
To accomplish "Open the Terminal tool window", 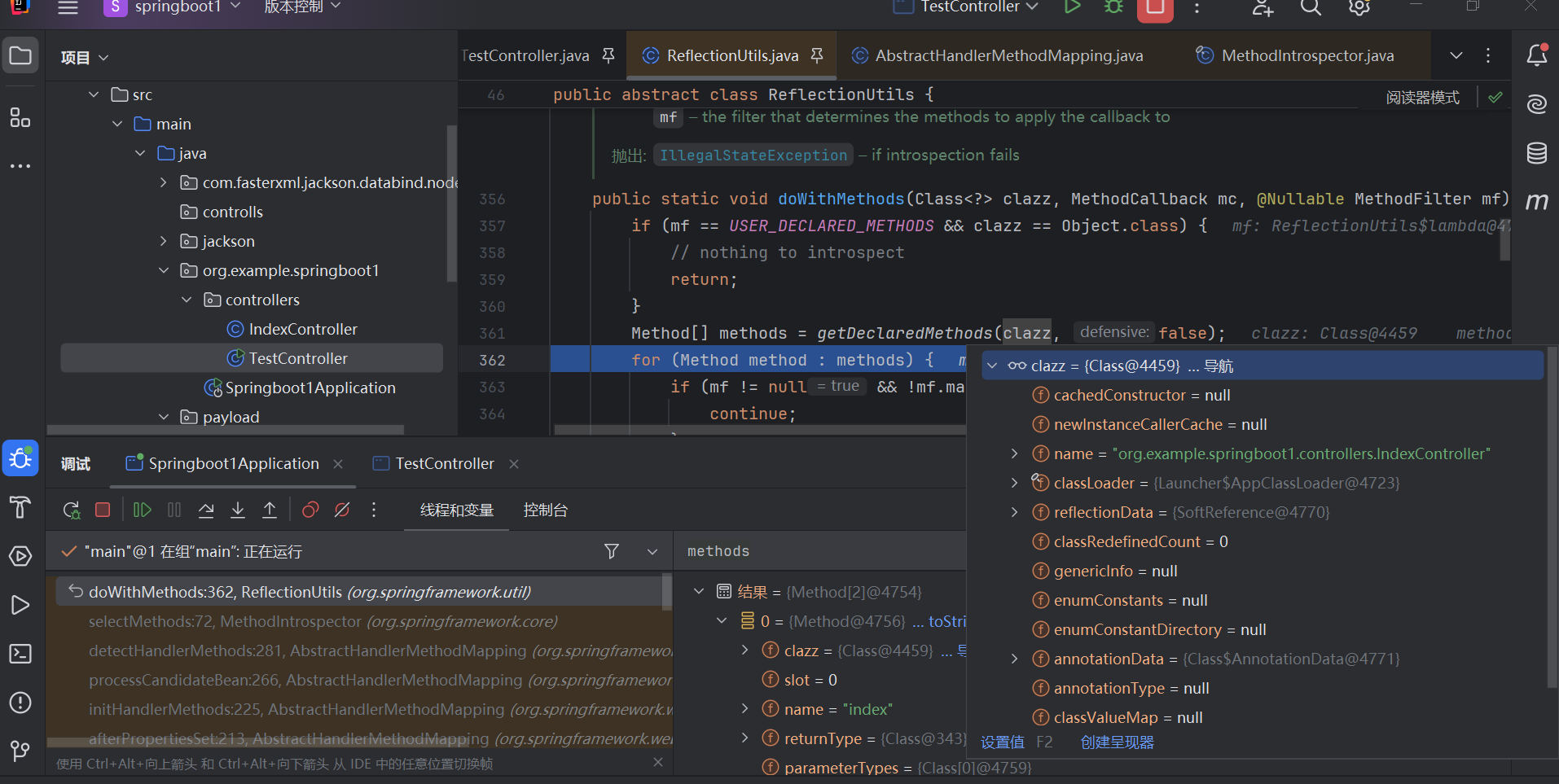I will coord(20,654).
